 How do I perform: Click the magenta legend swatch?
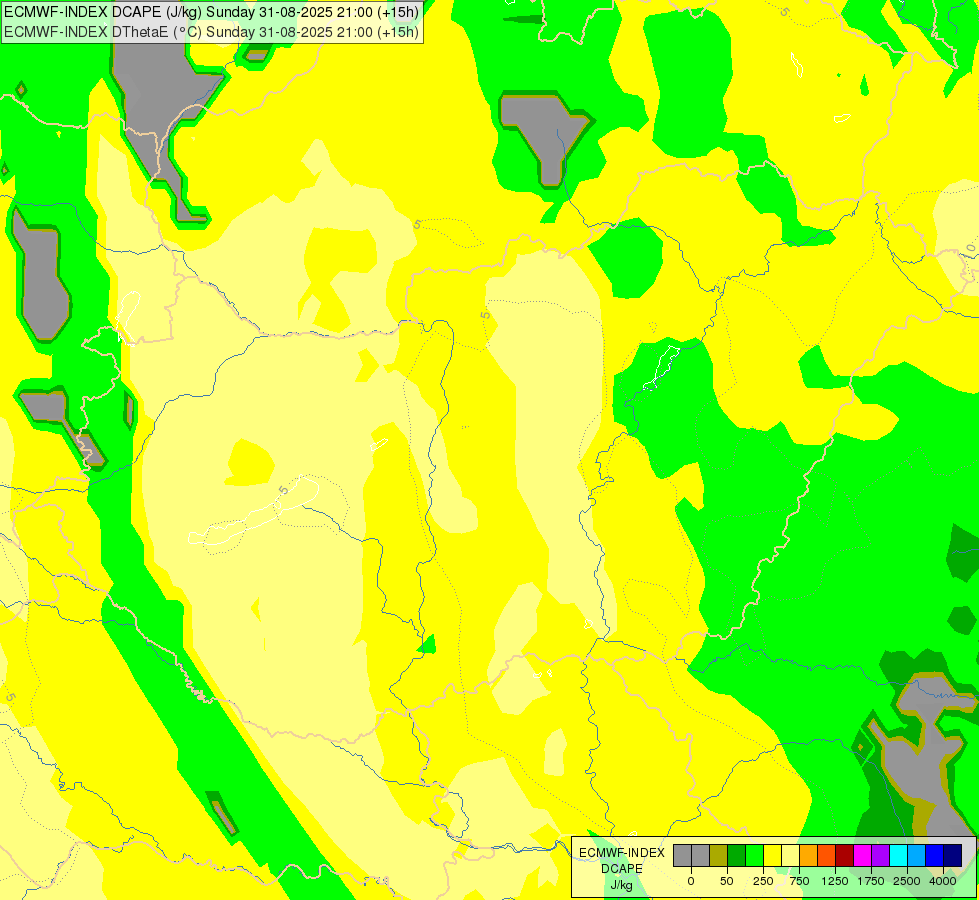tap(863, 856)
